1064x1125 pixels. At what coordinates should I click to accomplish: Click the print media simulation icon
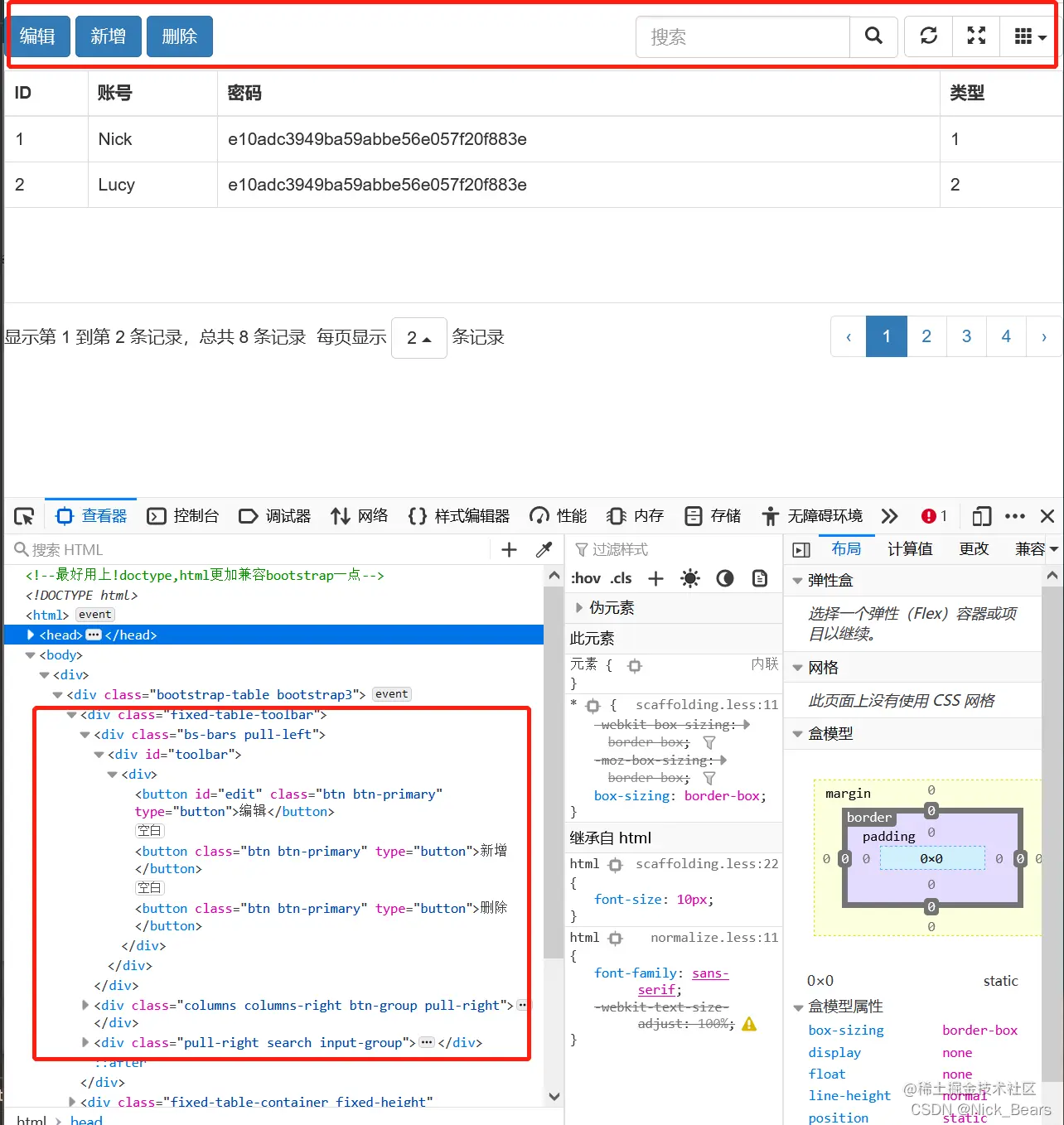pyautogui.click(x=760, y=578)
